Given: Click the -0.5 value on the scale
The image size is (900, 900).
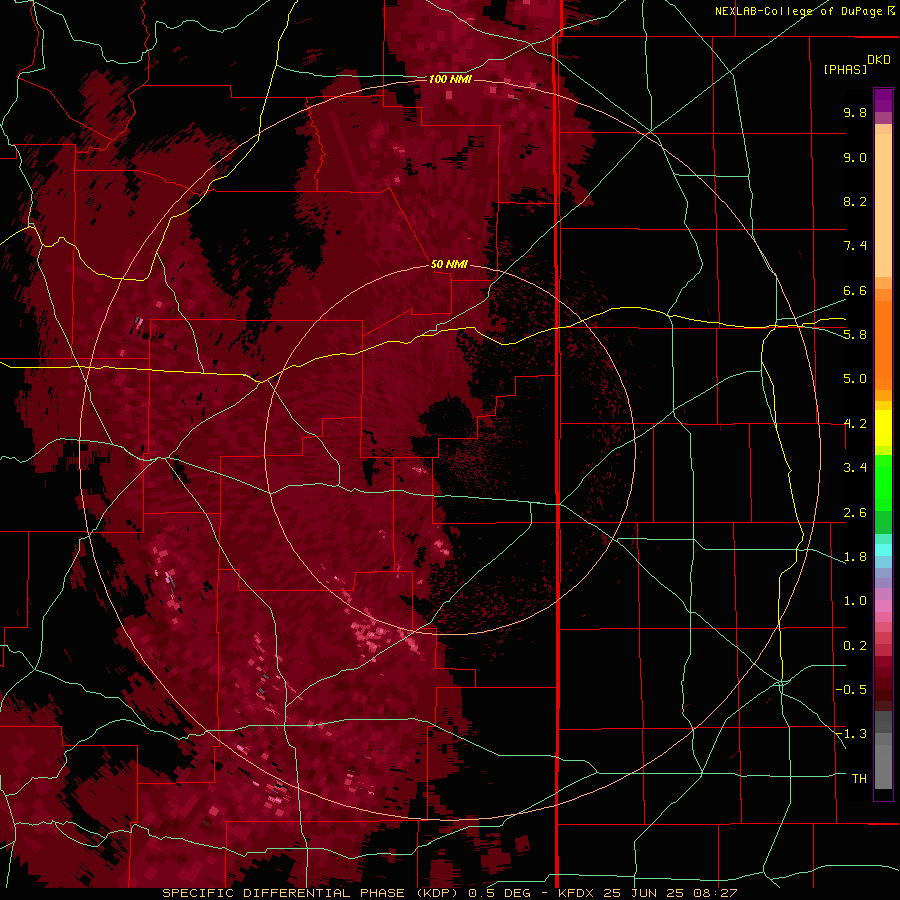Looking at the screenshot, I should coord(851,690).
